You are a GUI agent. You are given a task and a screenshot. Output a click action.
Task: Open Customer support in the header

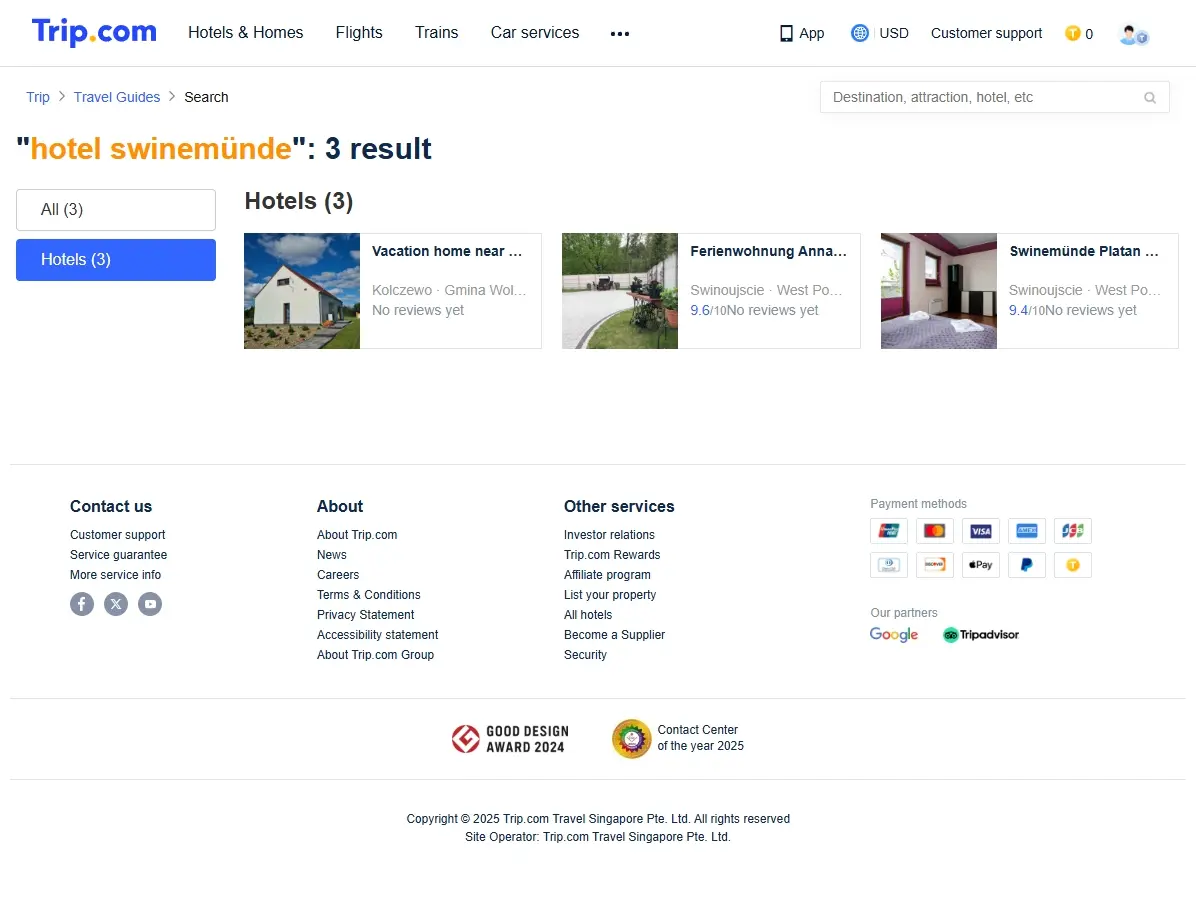click(x=986, y=34)
